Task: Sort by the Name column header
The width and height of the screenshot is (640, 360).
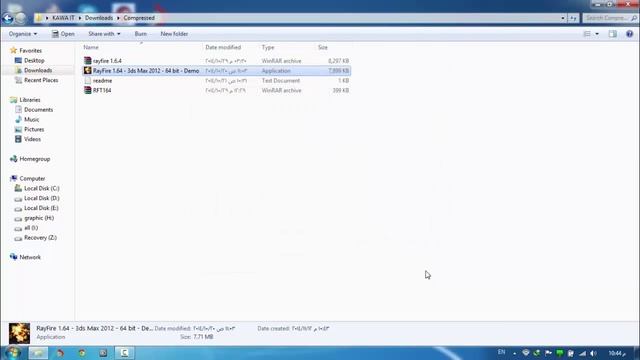Action: pos(91,47)
